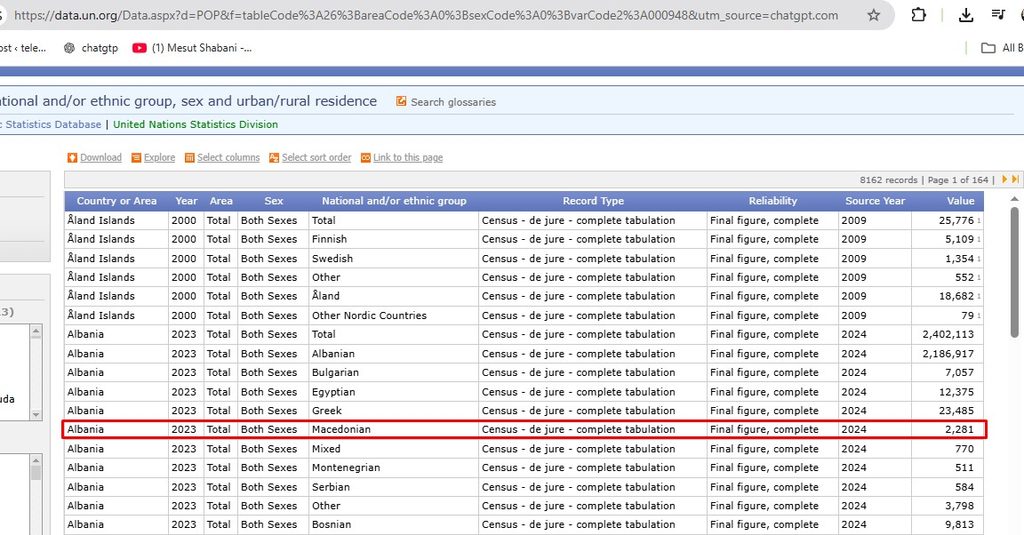
Task: Click the Reliability column header
Action: 773,201
